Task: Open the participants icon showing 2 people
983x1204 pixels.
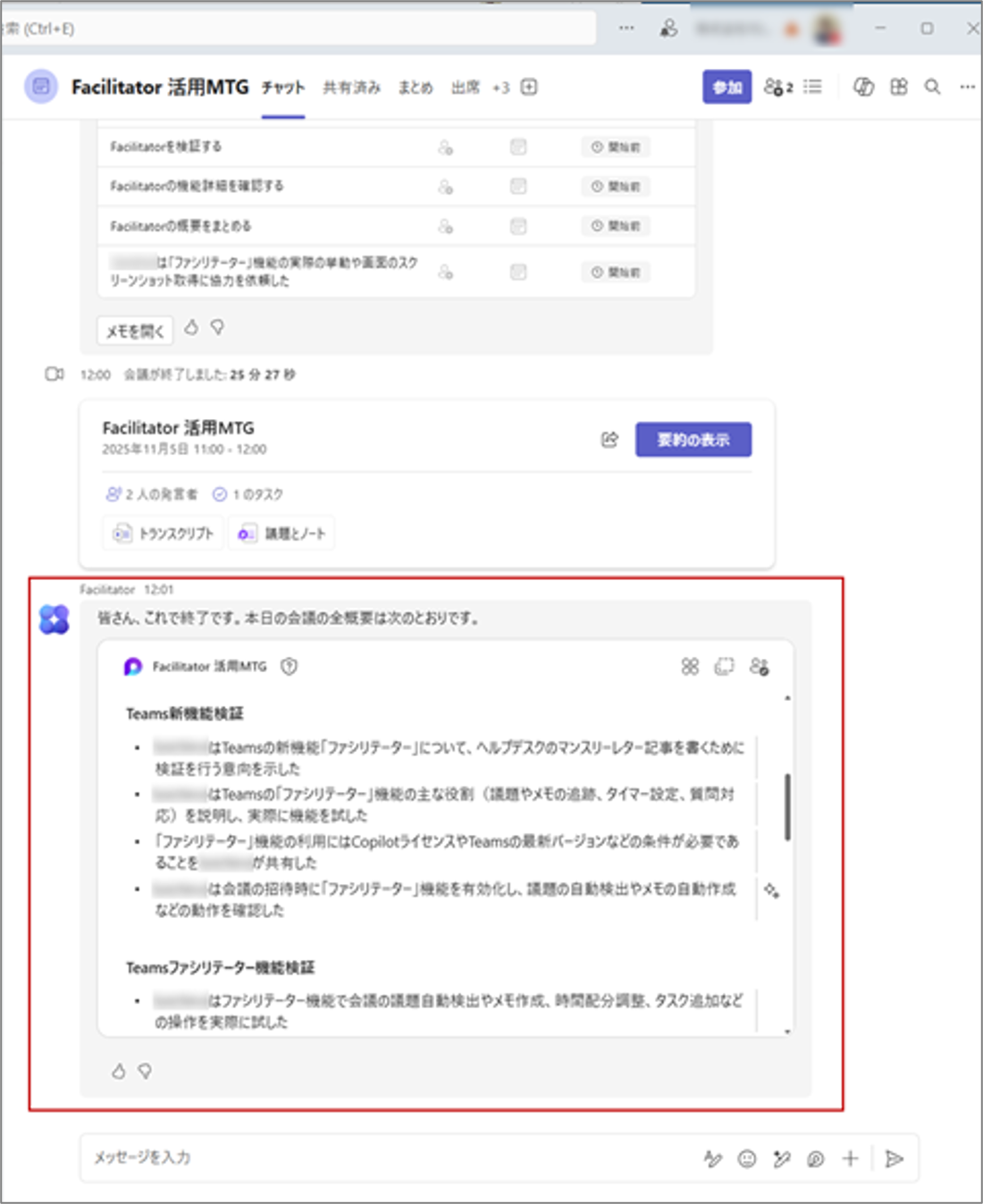Action: tap(777, 87)
